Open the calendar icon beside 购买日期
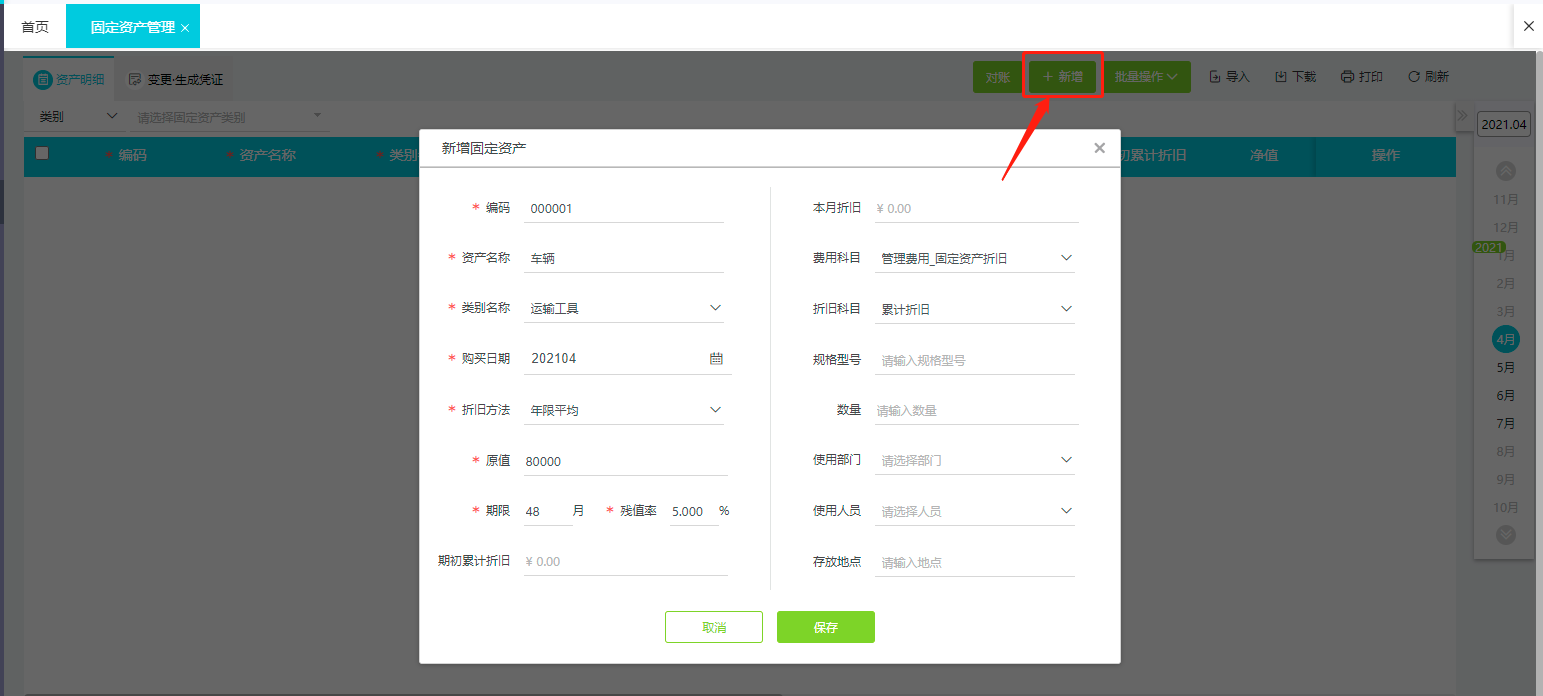 (x=716, y=358)
